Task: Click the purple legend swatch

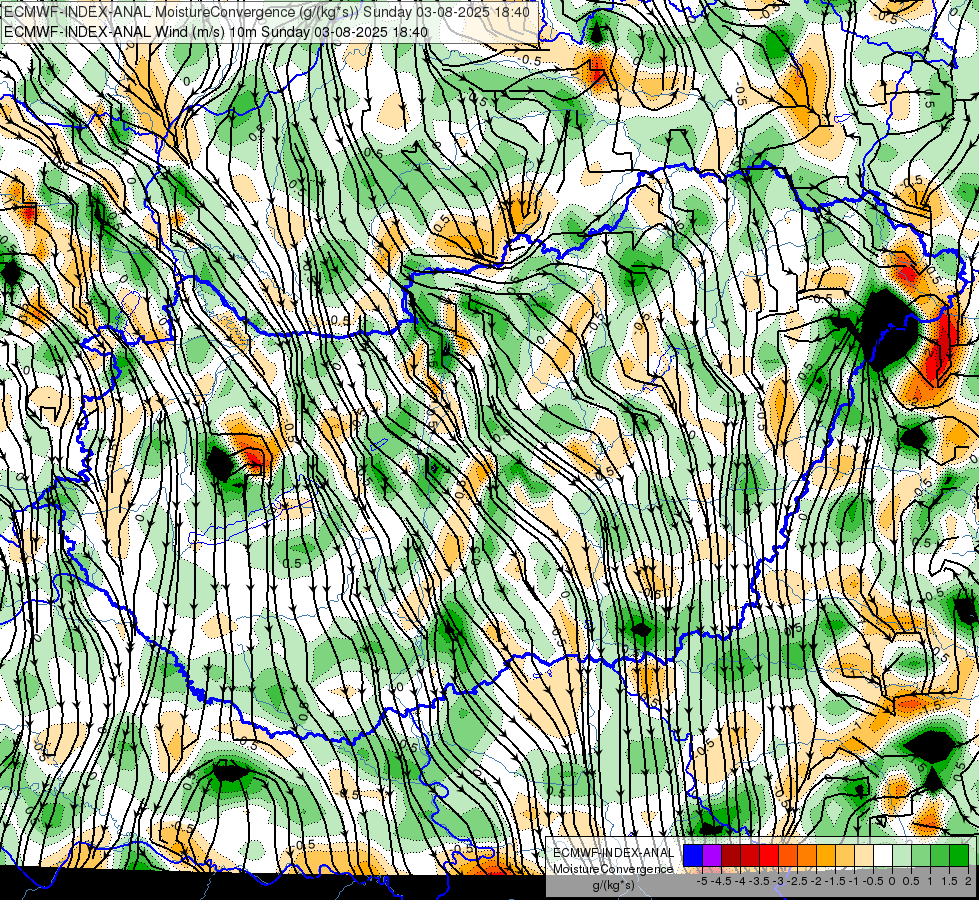Action: tap(712, 855)
